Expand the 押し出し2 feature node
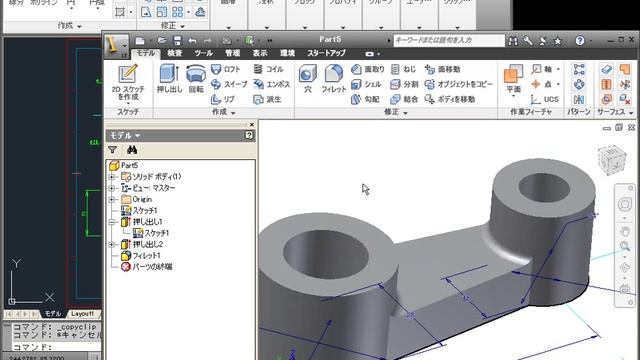The image size is (640, 360). (x=112, y=244)
